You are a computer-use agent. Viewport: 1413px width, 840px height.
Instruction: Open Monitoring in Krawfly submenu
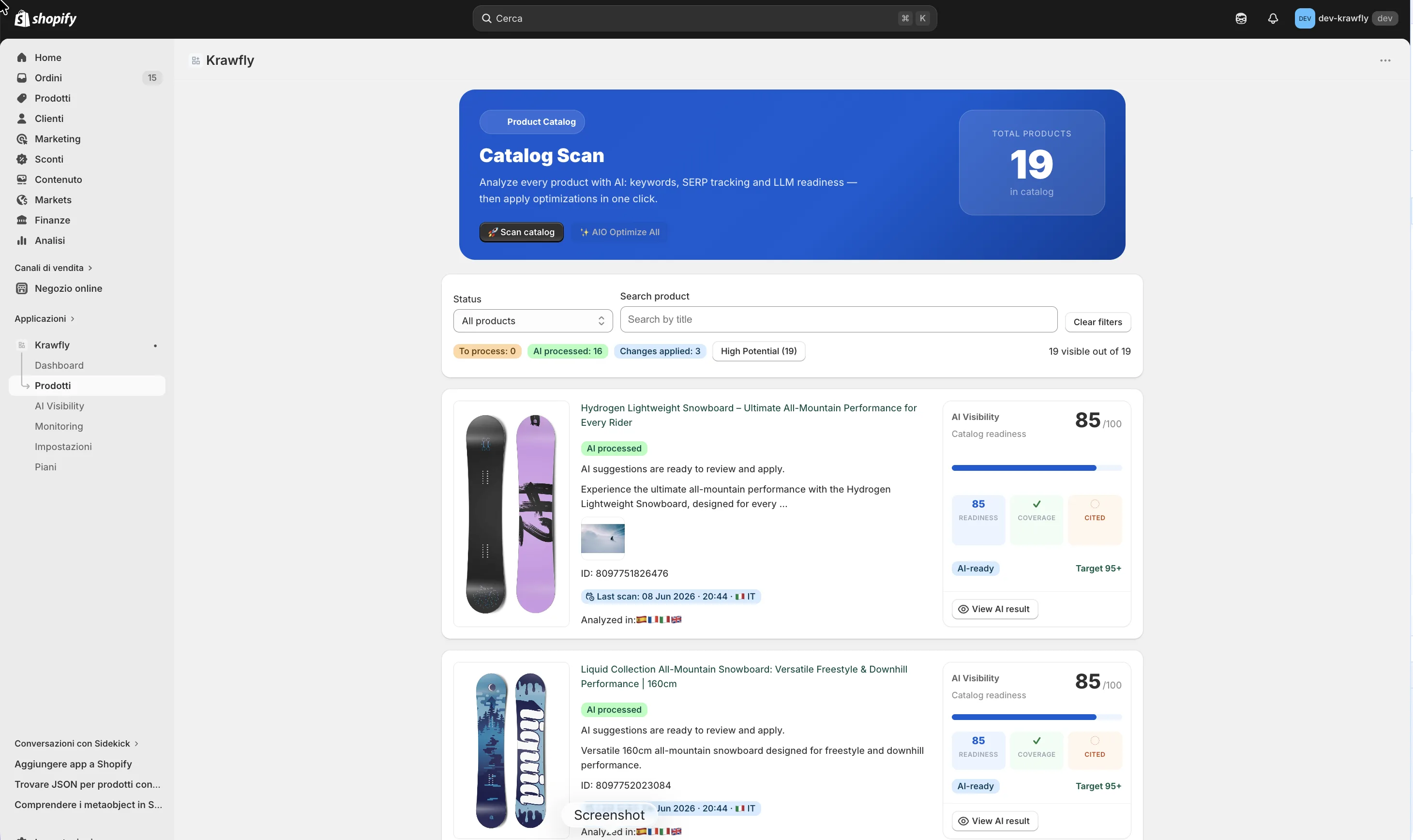[59, 427]
